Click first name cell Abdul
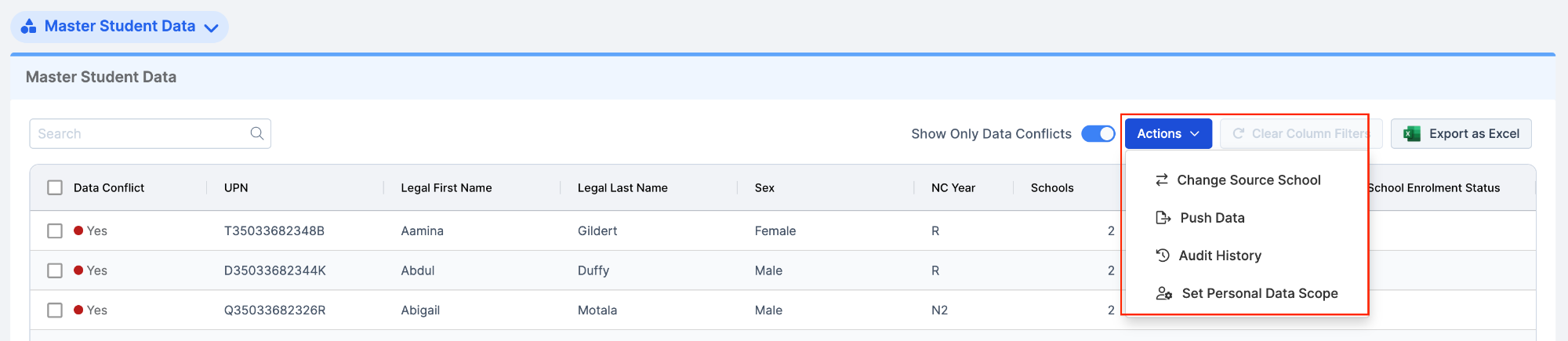Image resolution: width=1568 pixels, height=341 pixels. pos(418,270)
